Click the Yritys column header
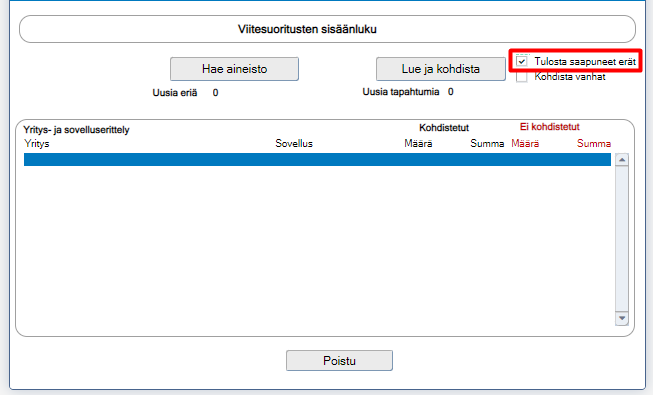Viewport: 653px width, 395px height. (37, 144)
